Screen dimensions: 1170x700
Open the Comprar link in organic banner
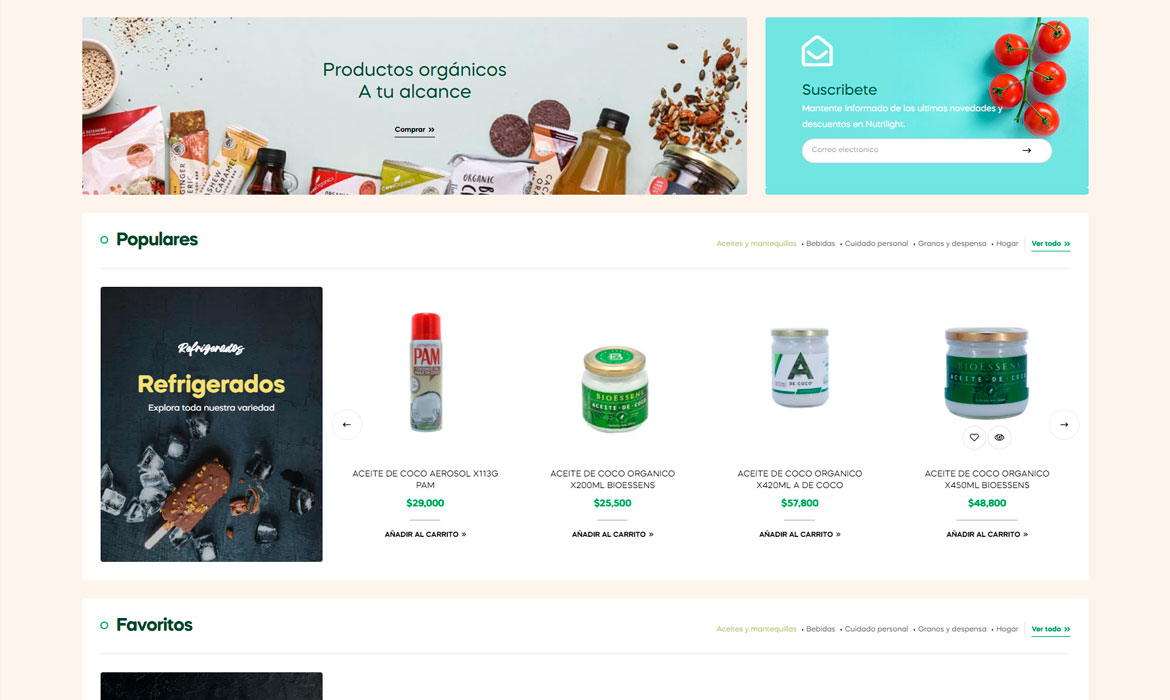pos(414,130)
